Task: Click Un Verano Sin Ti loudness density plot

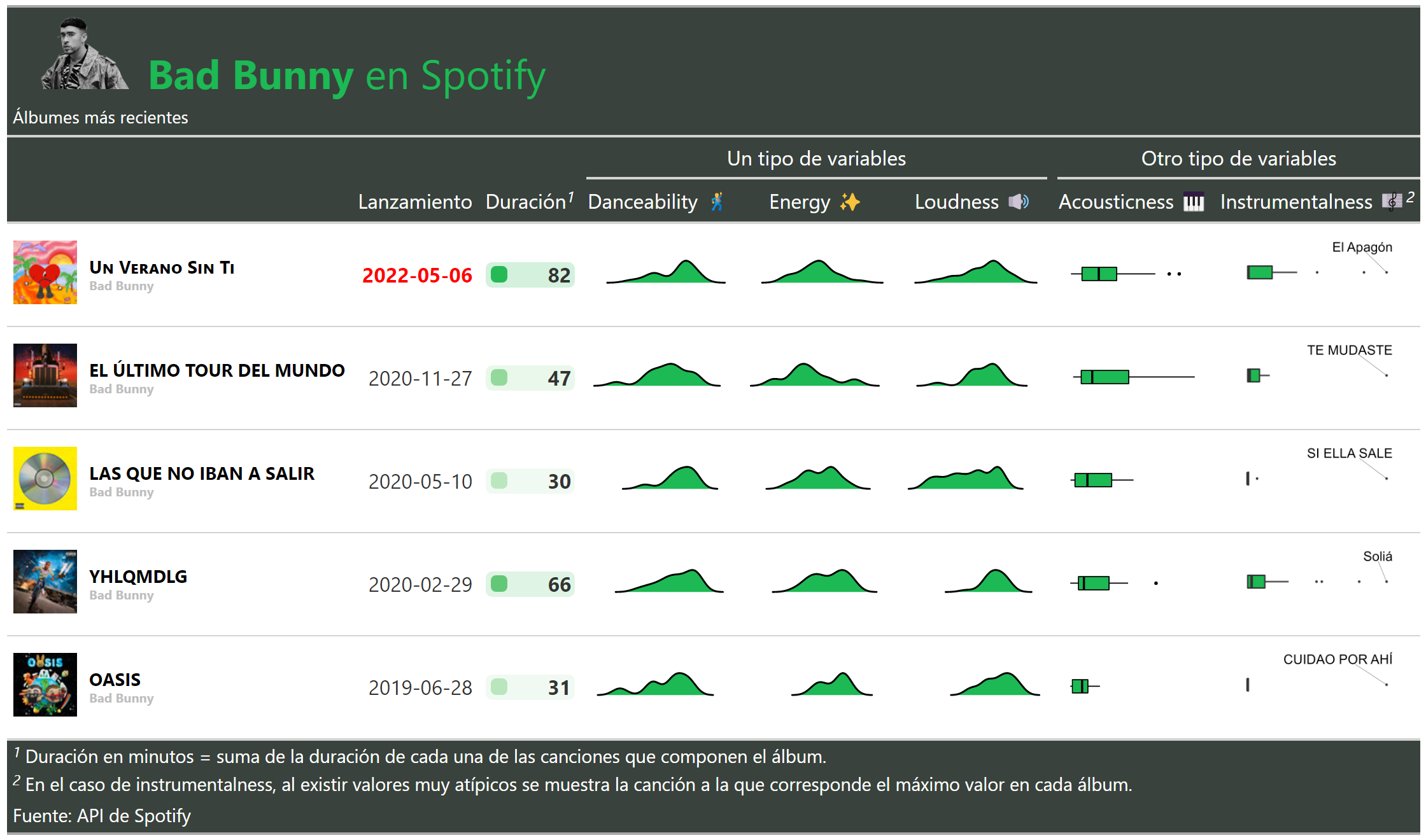Action: (x=975, y=272)
